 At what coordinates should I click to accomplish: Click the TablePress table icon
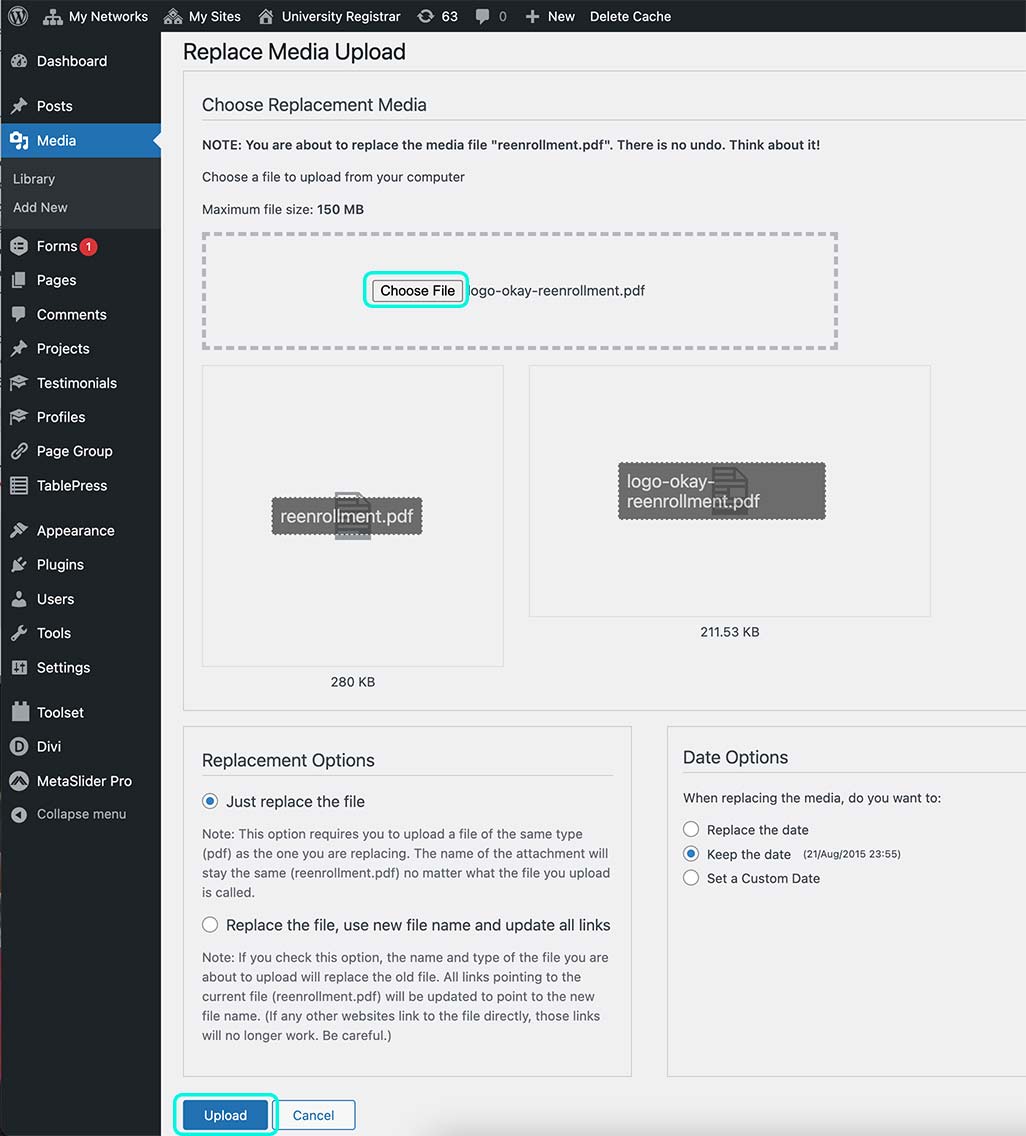(19, 486)
